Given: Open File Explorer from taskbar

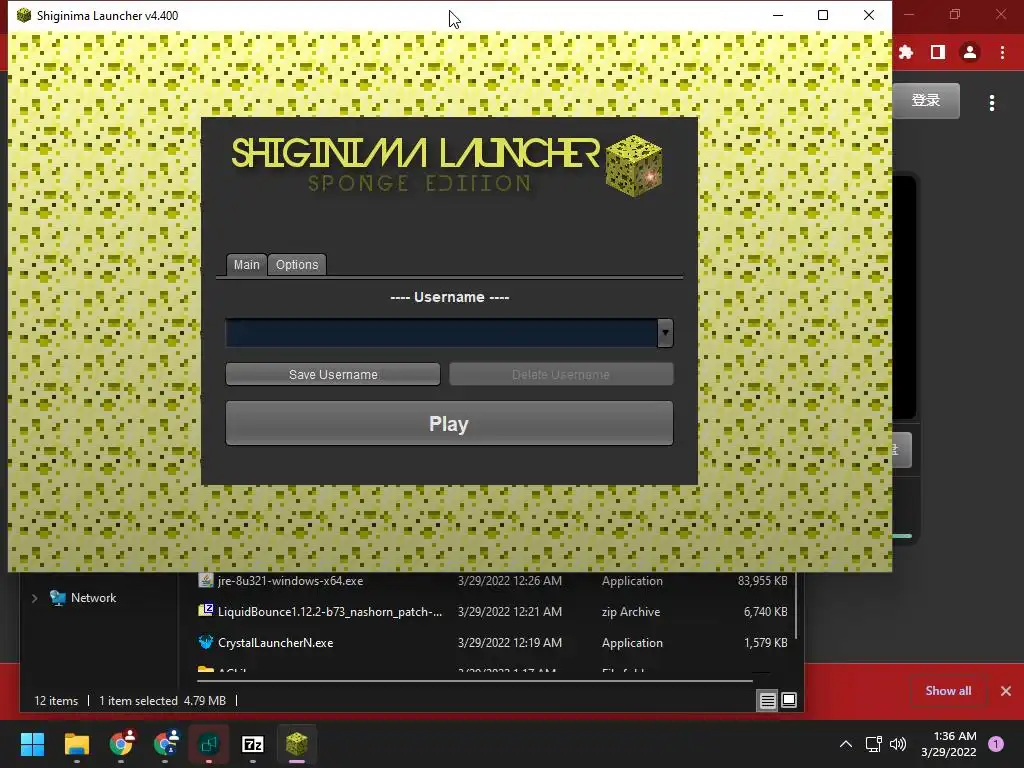Looking at the screenshot, I should pos(76,744).
